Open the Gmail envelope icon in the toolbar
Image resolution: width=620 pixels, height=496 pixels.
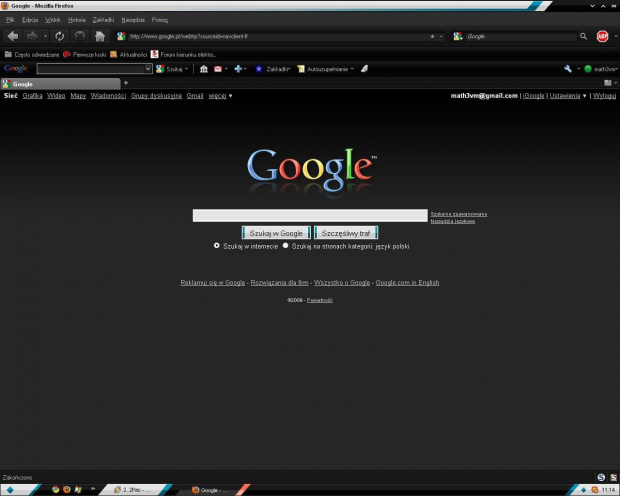pos(218,69)
